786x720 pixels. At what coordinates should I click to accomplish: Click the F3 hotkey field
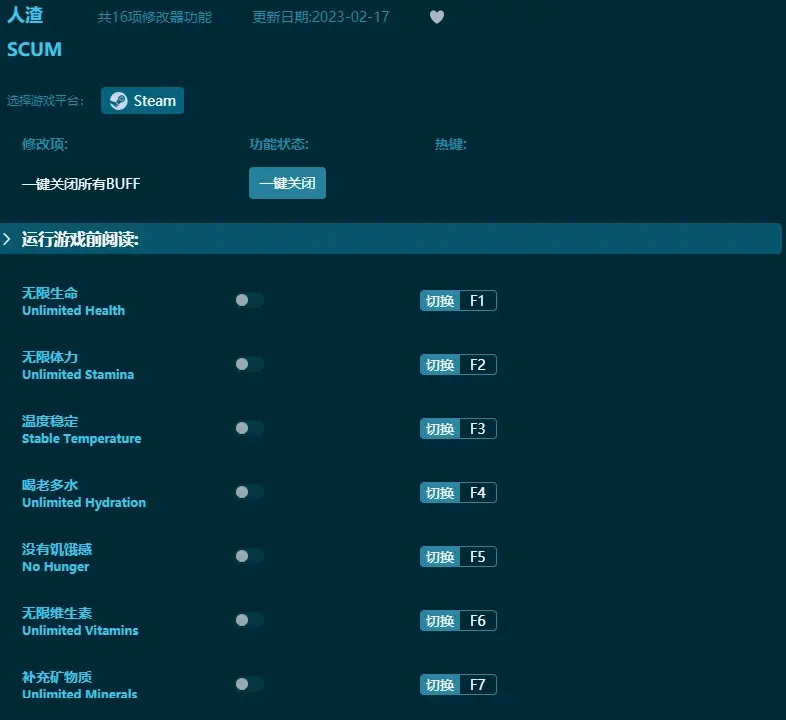[x=478, y=429]
